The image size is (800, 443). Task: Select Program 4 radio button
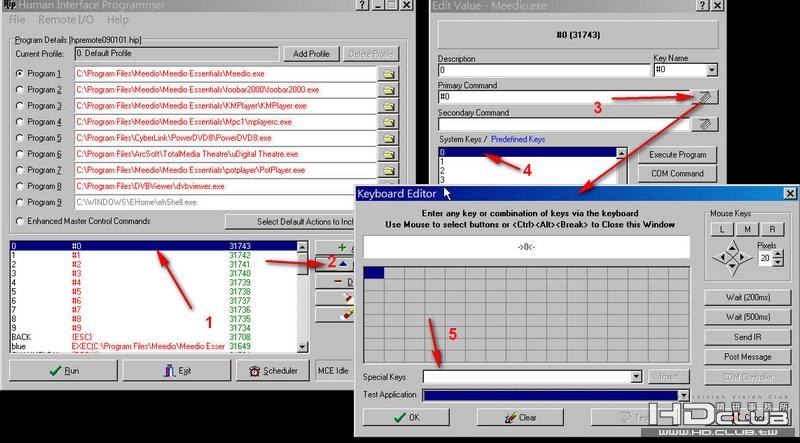click(20, 122)
